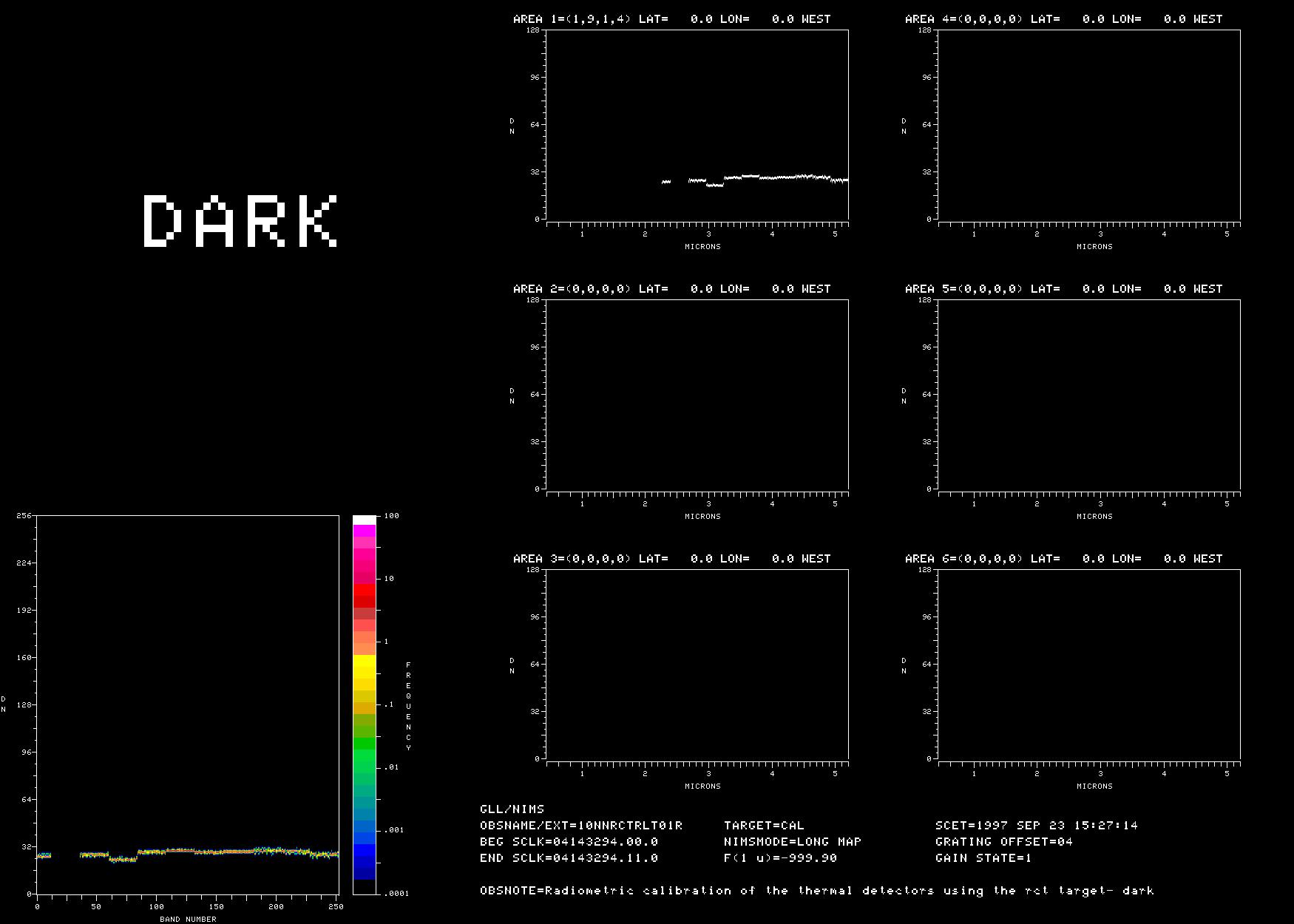Click the SCET=1997 SEP 23 timestamp
The width and height of the screenshot is (1294, 924).
[x=1036, y=825]
